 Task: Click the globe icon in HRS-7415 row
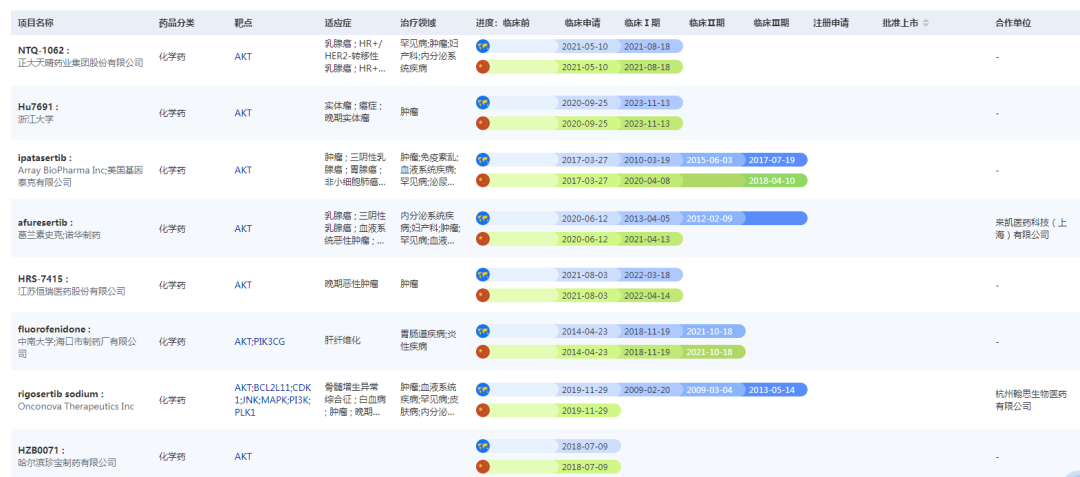click(483, 275)
